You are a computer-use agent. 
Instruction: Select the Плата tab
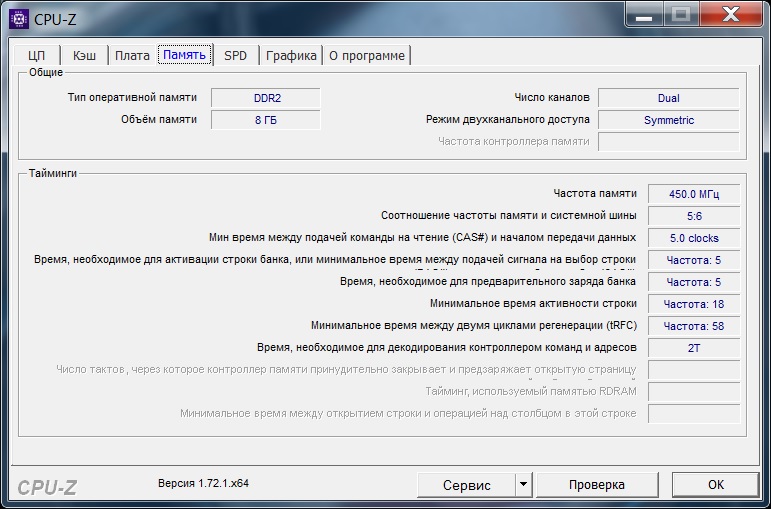132,56
